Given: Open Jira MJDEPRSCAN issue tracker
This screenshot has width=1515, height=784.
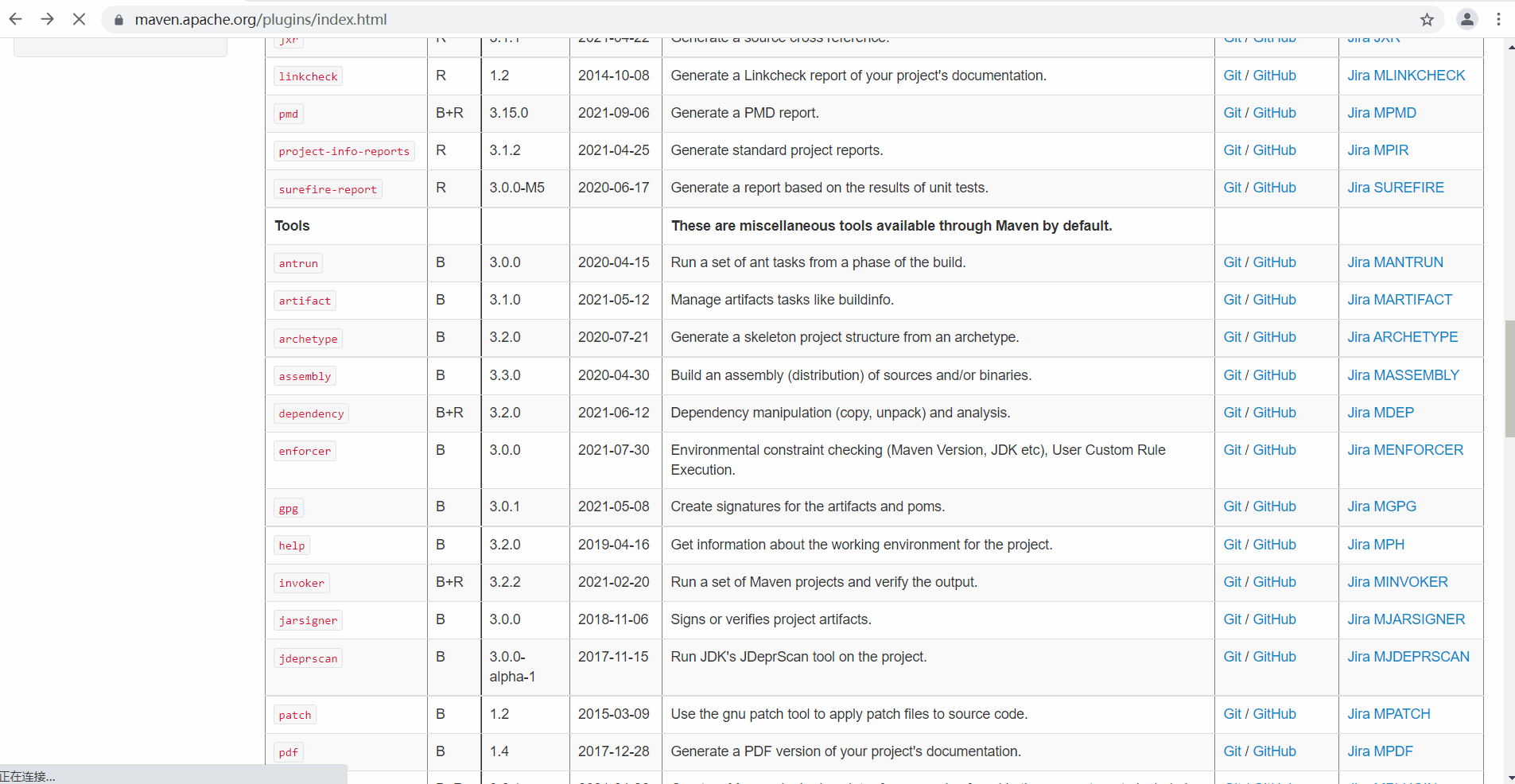Looking at the screenshot, I should click(x=1408, y=657).
